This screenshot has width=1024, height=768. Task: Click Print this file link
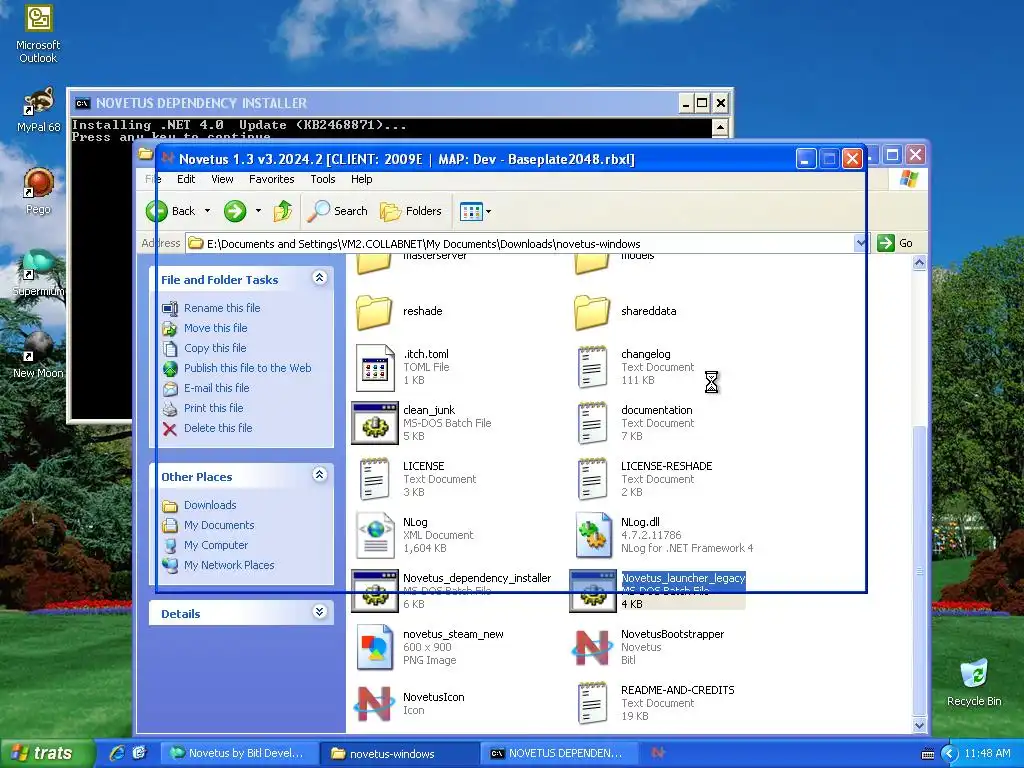coord(214,408)
